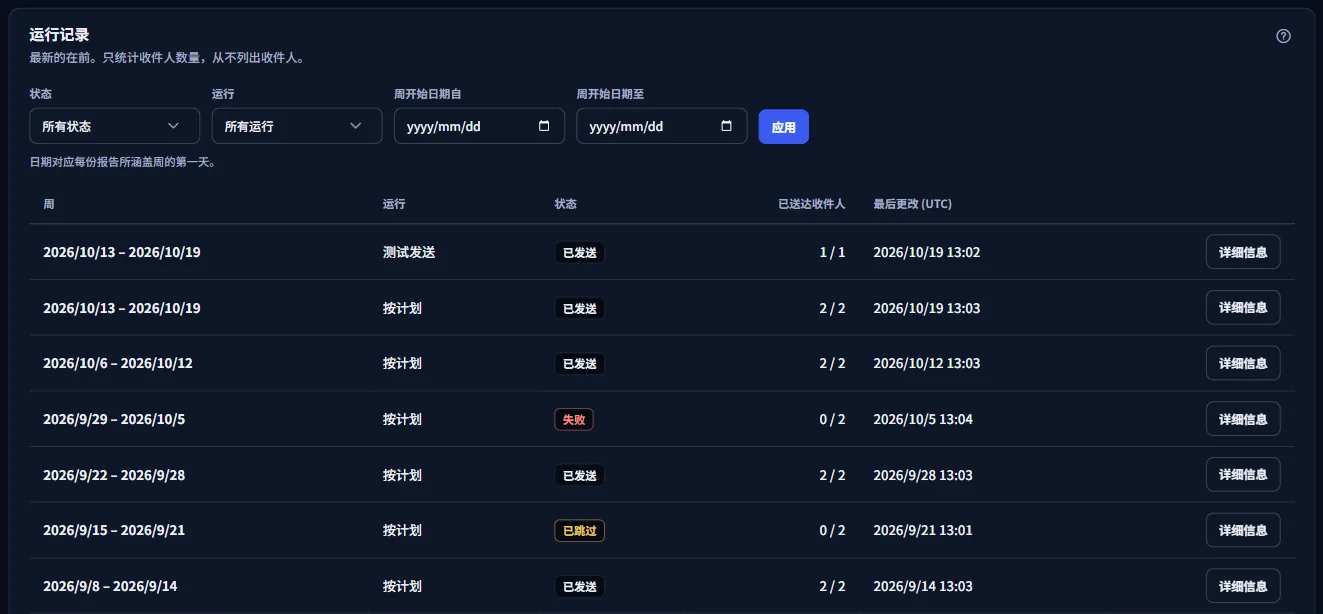The image size is (1323, 614).
Task: Open calendar picker in 周开始日期至 field
Action: [x=726, y=126]
